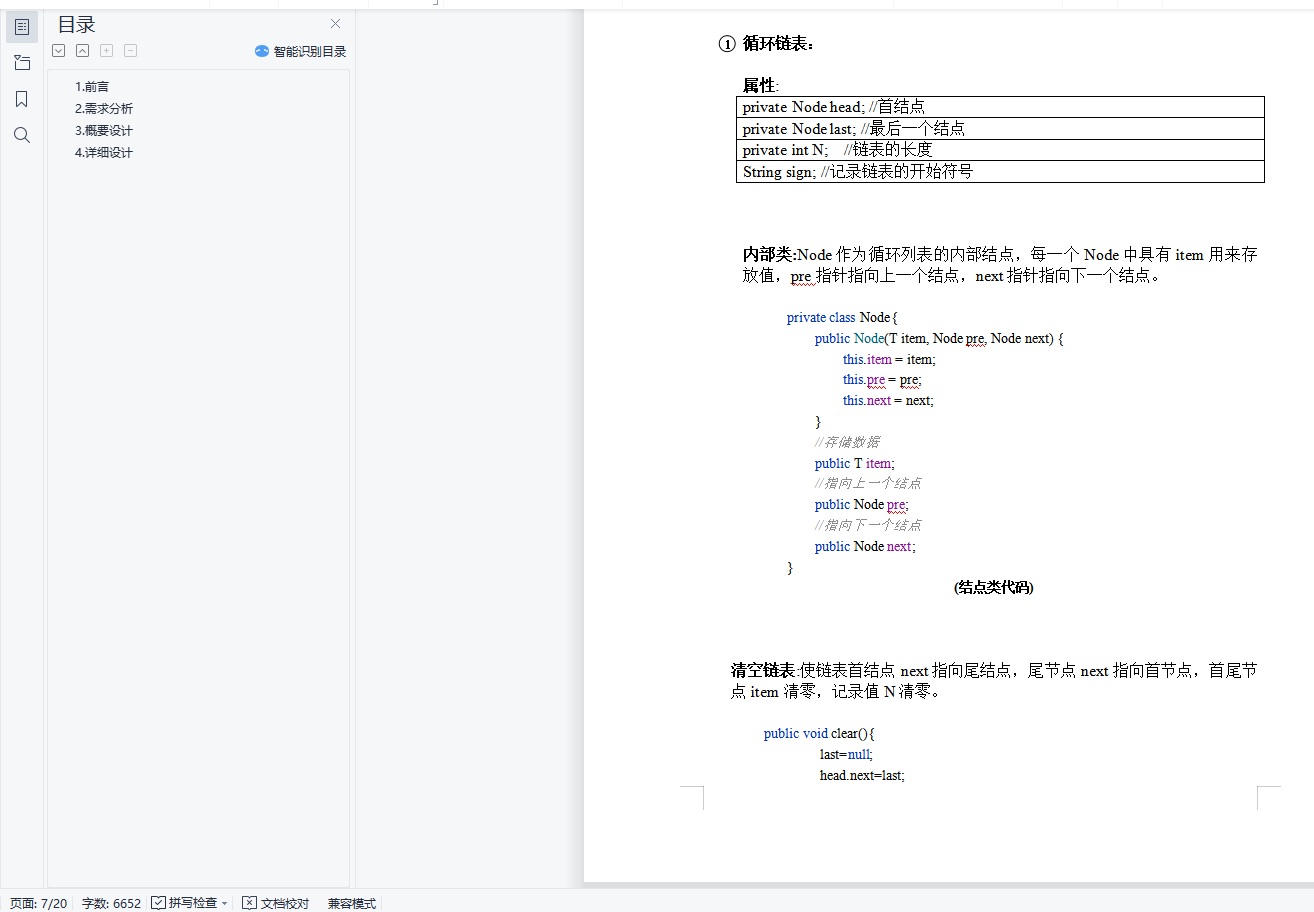Click code line 'last=null;'
The width and height of the screenshot is (1314, 912).
click(x=846, y=755)
